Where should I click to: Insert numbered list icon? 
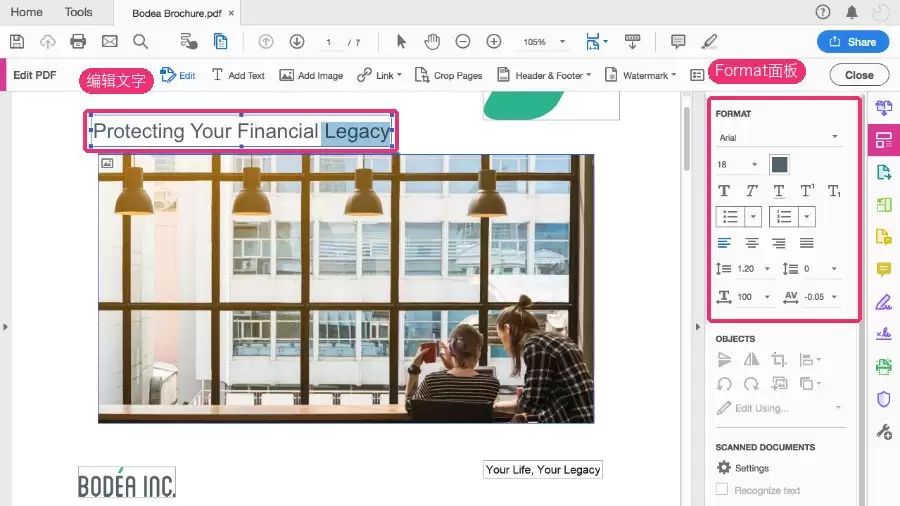(x=783, y=217)
